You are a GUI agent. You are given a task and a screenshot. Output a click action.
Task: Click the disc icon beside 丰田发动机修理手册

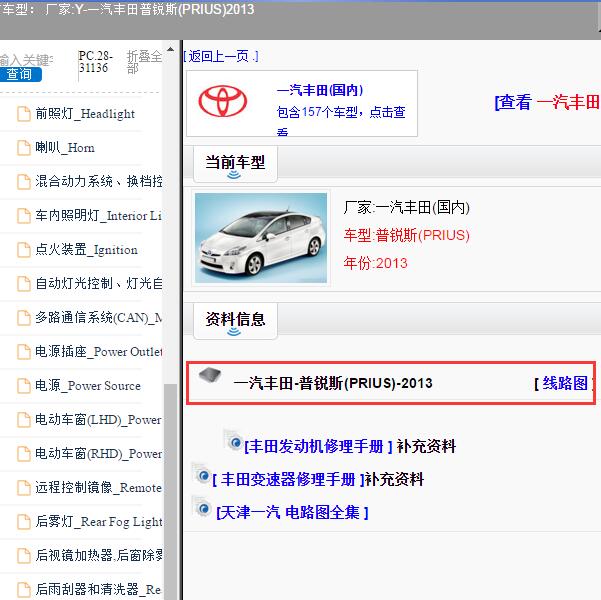pos(233,441)
